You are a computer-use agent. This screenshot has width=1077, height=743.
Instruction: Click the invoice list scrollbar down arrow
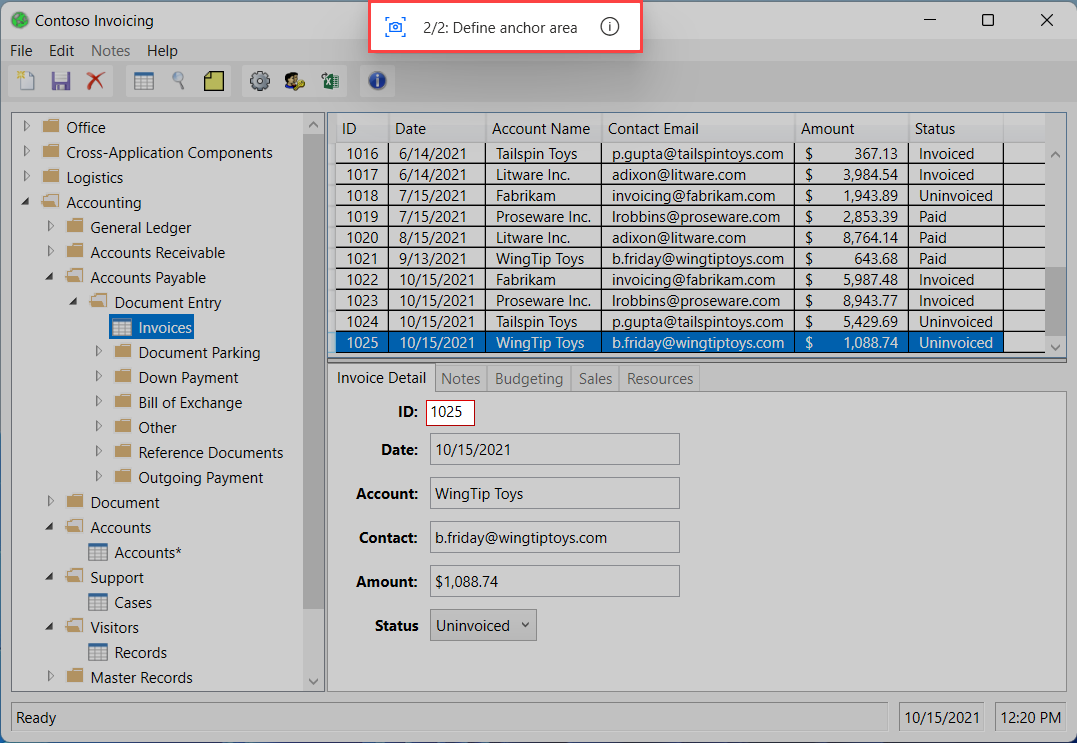(x=1056, y=346)
